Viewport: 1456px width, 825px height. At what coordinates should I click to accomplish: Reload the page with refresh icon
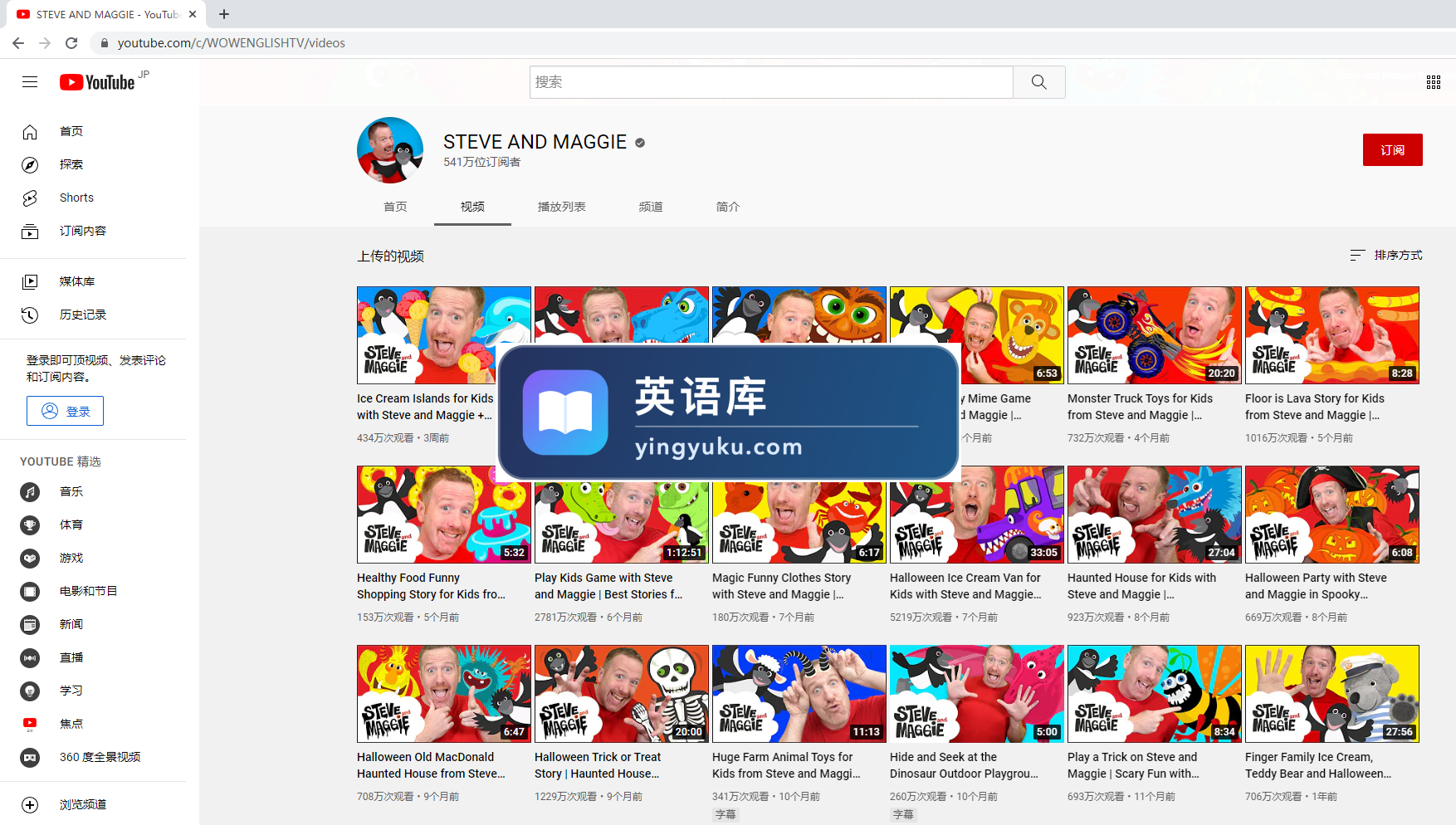[x=71, y=43]
